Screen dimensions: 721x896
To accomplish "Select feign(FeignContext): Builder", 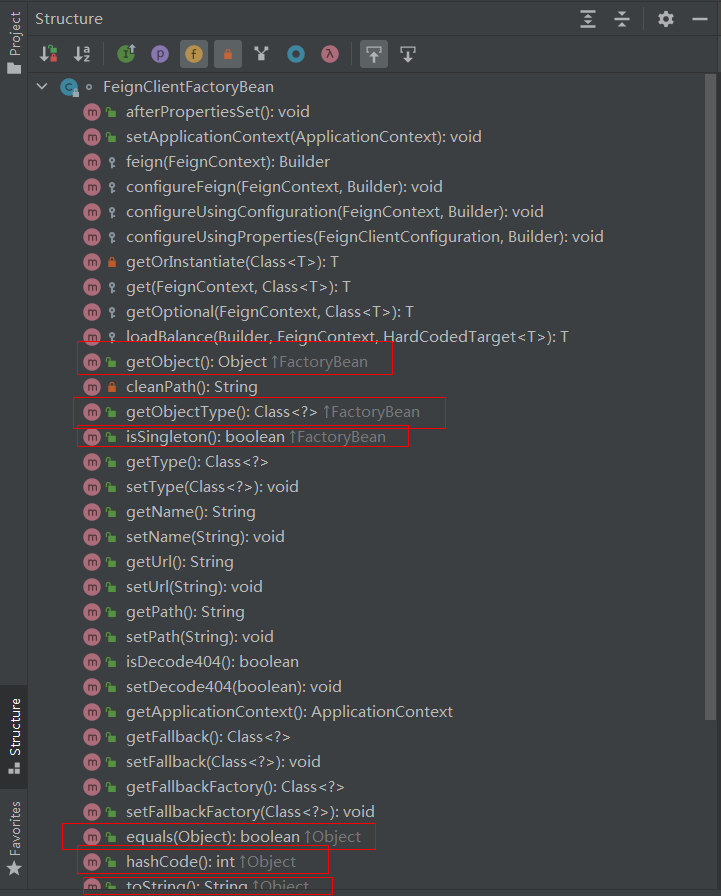I will 228,162.
